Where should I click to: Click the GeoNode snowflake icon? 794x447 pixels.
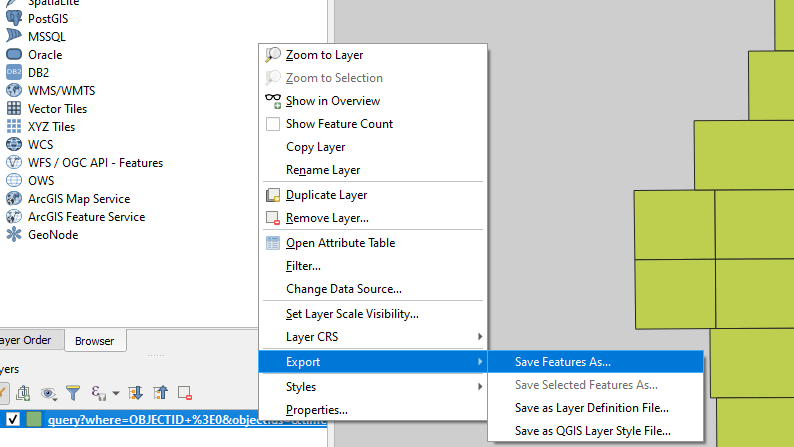14,234
